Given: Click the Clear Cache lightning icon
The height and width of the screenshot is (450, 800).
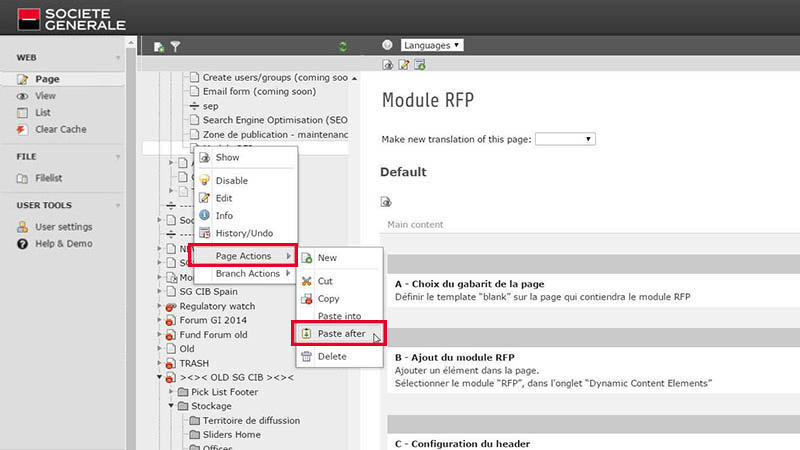Looking at the screenshot, I should click(x=22, y=130).
